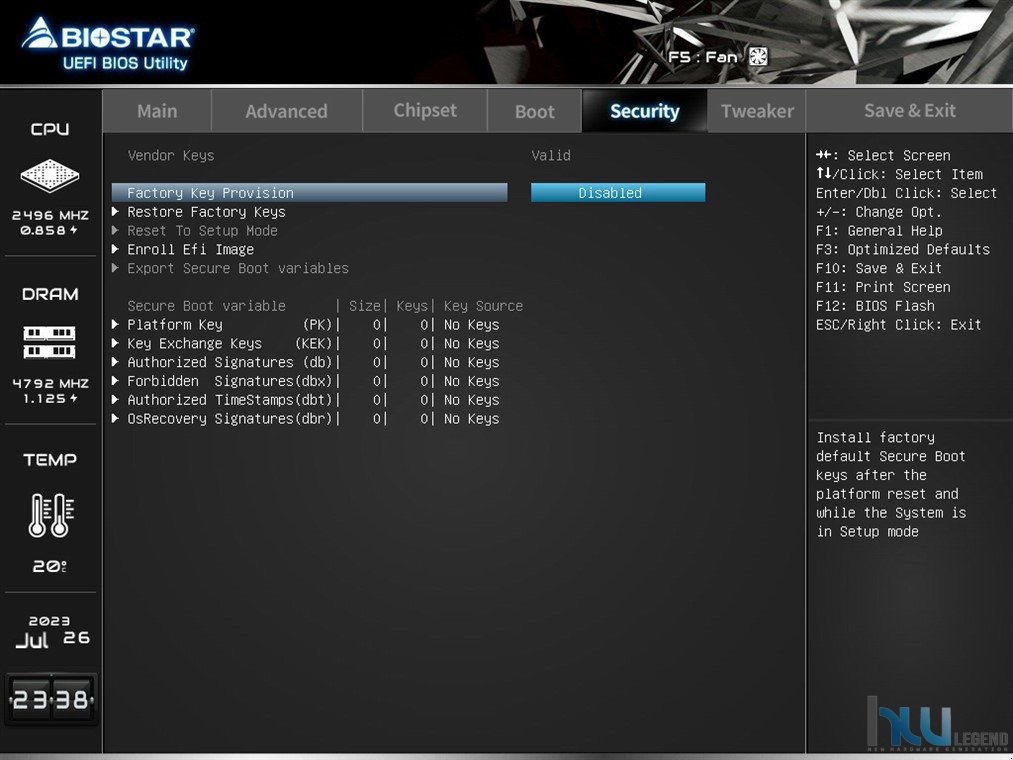Click the Key Source column header

pos(483,306)
